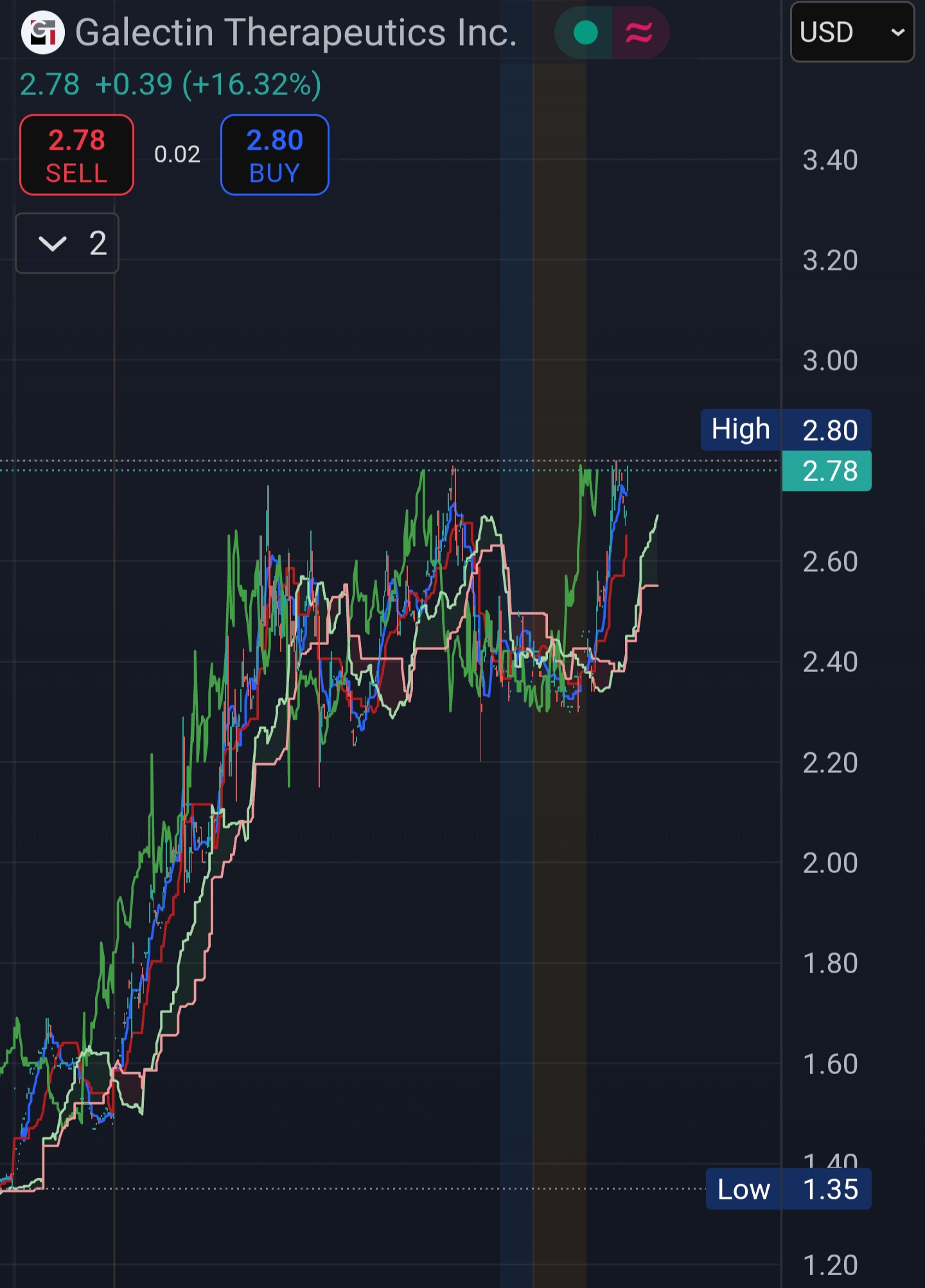
Task: Click the green market open status dot
Action: [x=585, y=33]
